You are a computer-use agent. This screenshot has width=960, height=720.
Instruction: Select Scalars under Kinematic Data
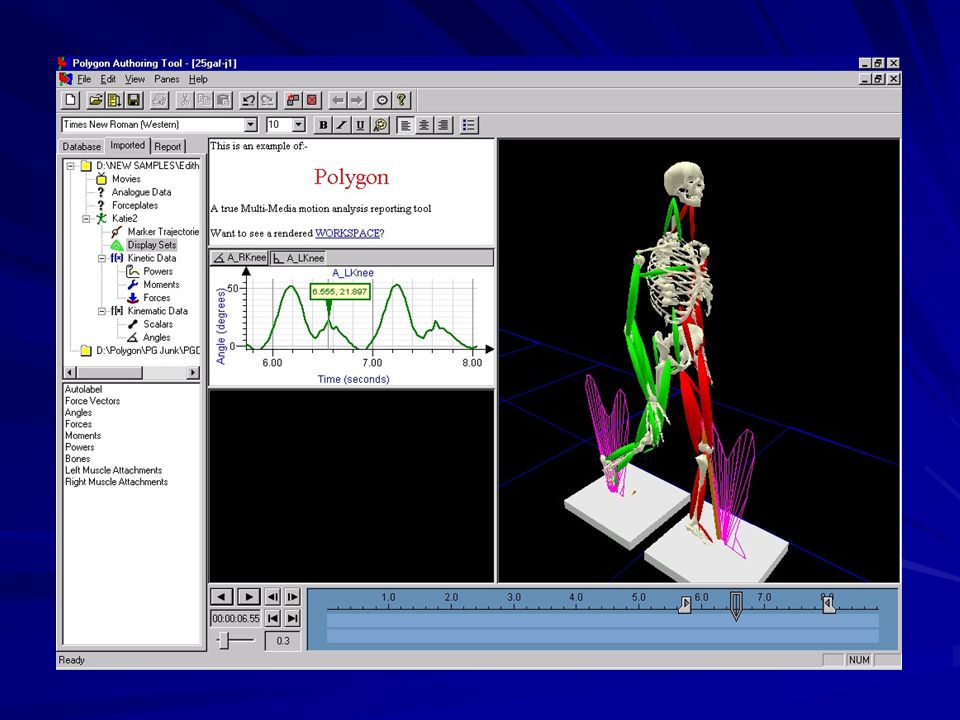pyautogui.click(x=158, y=324)
